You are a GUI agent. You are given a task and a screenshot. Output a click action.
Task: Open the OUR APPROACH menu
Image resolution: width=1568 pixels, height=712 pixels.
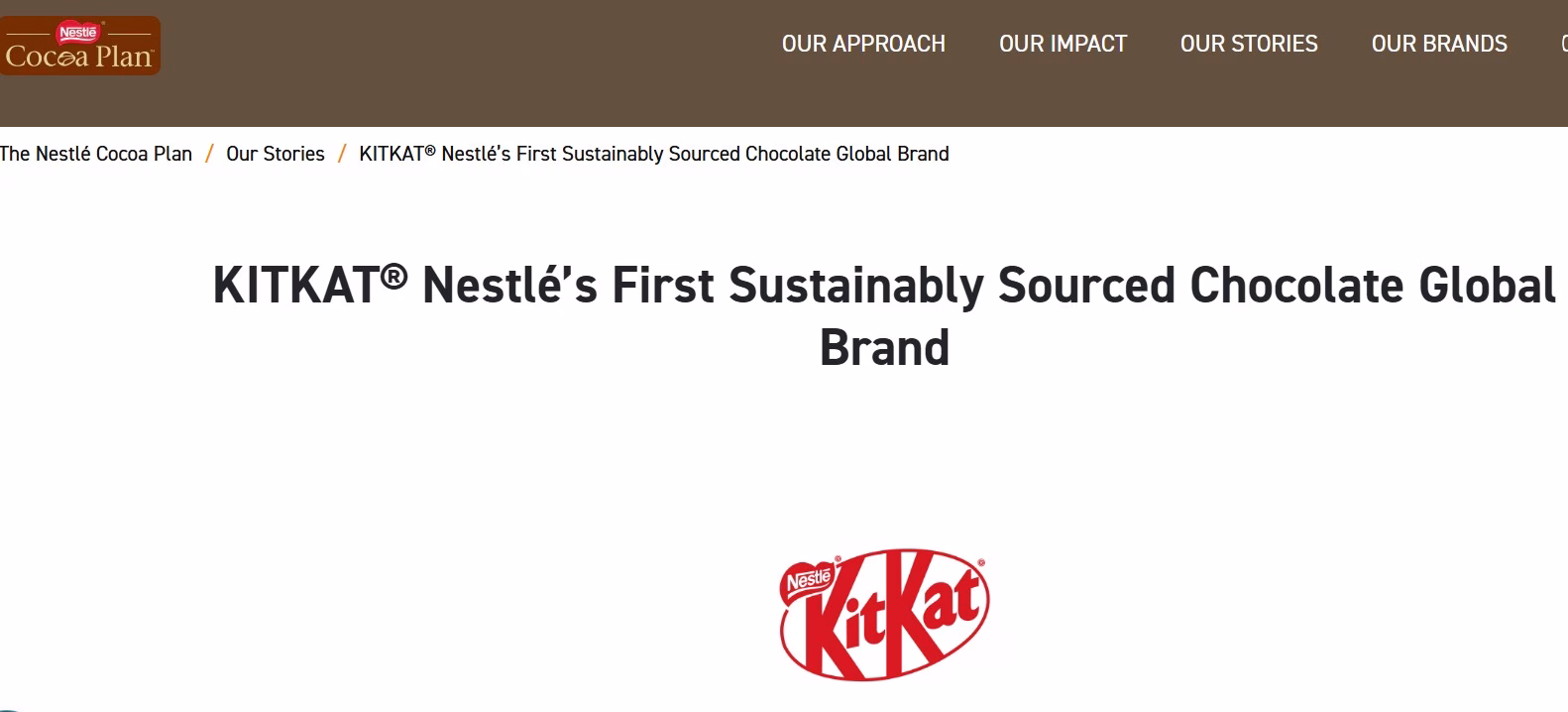(863, 44)
